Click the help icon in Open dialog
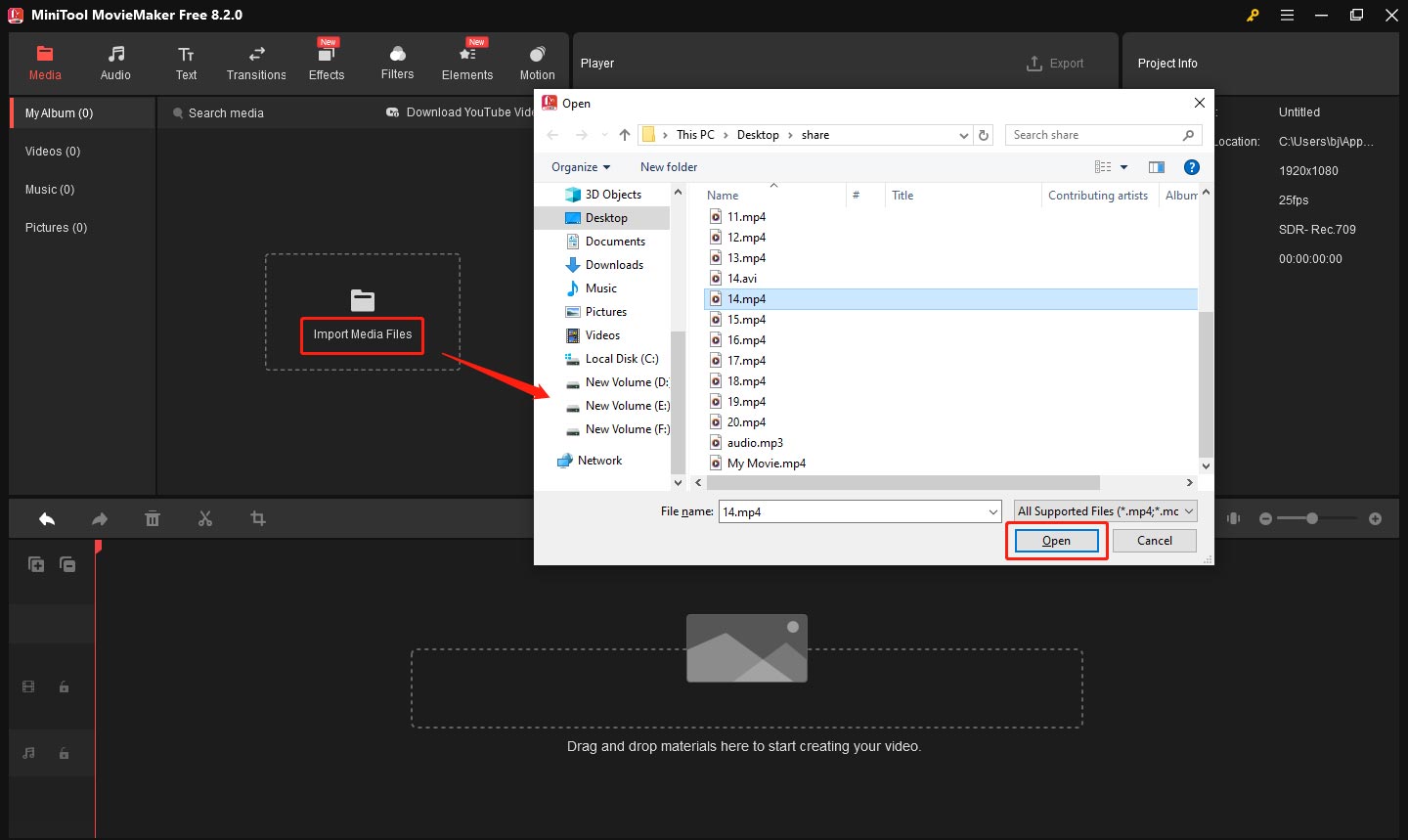Screen dimensions: 1408x840 click(x=1191, y=167)
